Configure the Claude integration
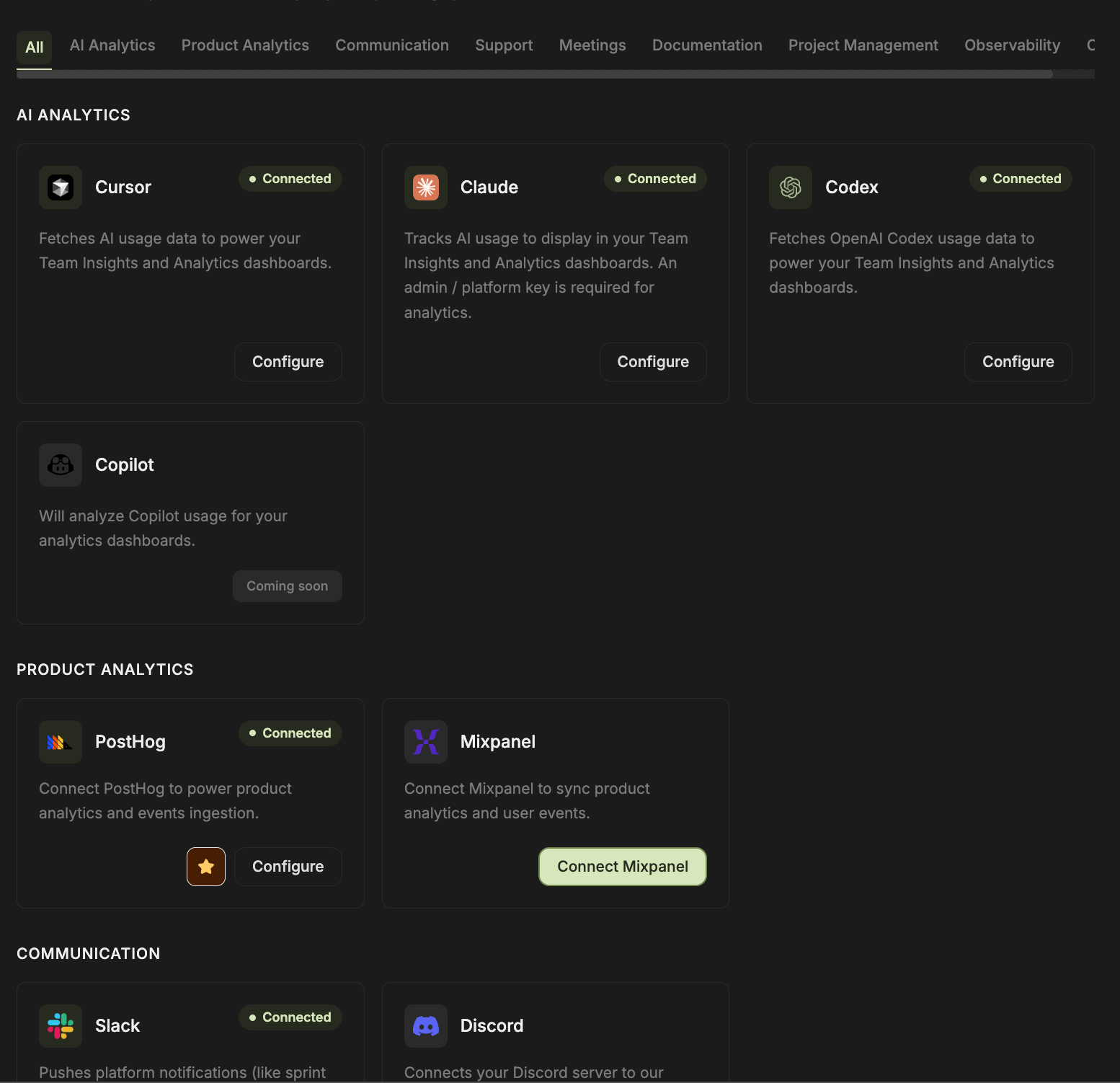The image size is (1120, 1083). coord(653,362)
